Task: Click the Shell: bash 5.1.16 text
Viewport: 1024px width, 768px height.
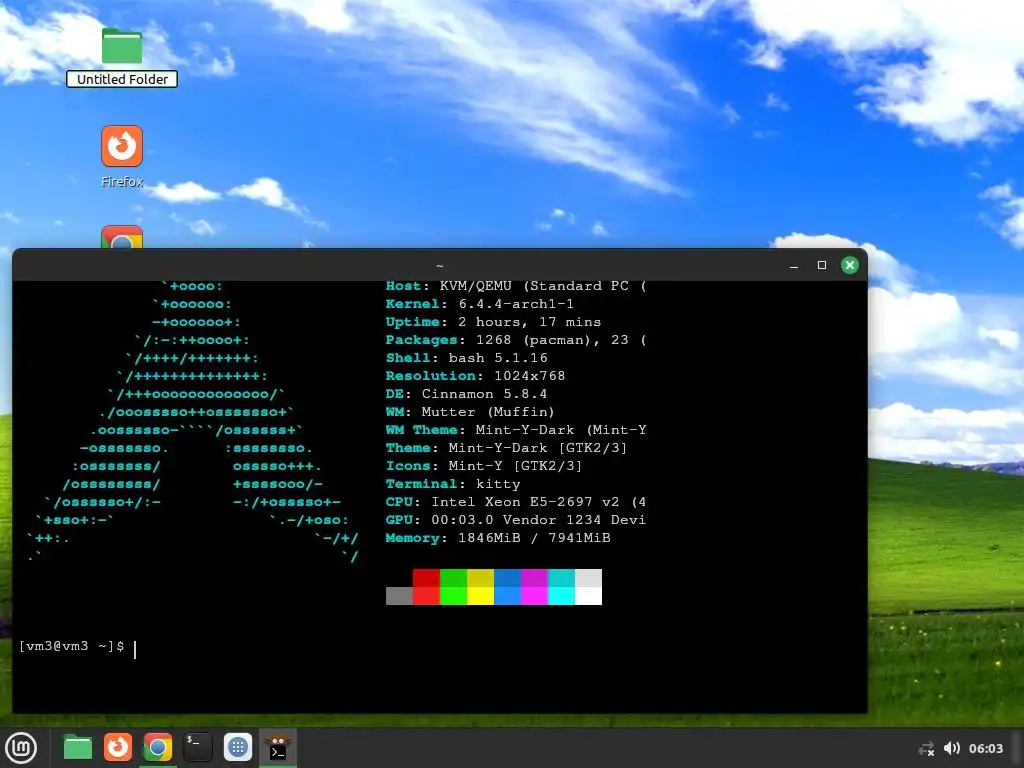Action: pos(466,358)
